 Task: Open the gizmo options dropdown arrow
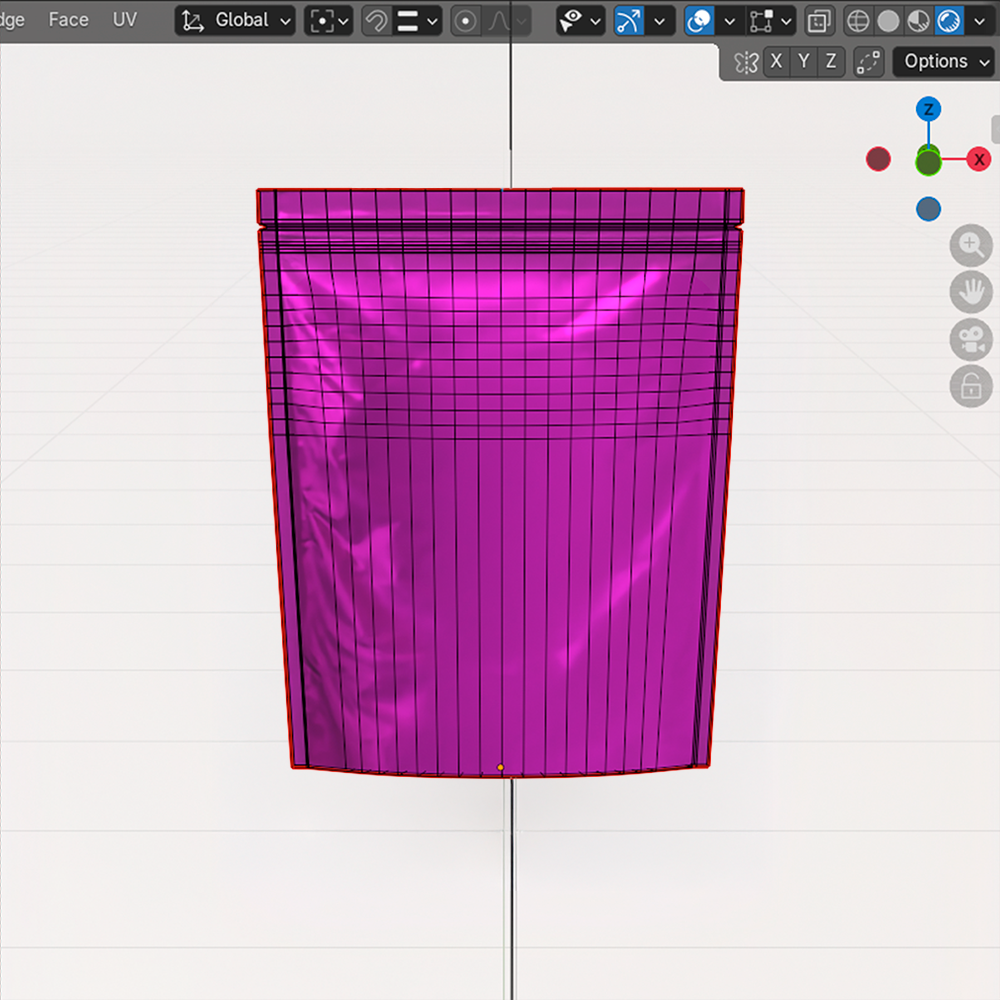[x=660, y=21]
